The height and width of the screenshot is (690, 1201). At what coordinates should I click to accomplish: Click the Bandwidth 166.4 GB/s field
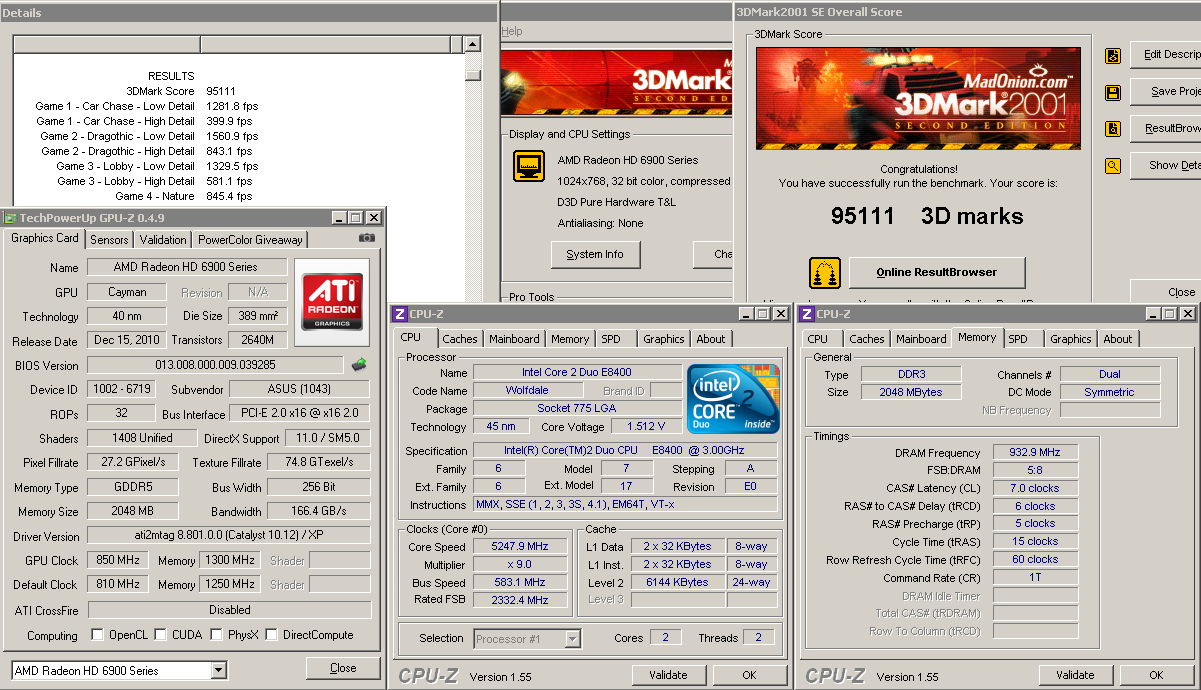(319, 512)
